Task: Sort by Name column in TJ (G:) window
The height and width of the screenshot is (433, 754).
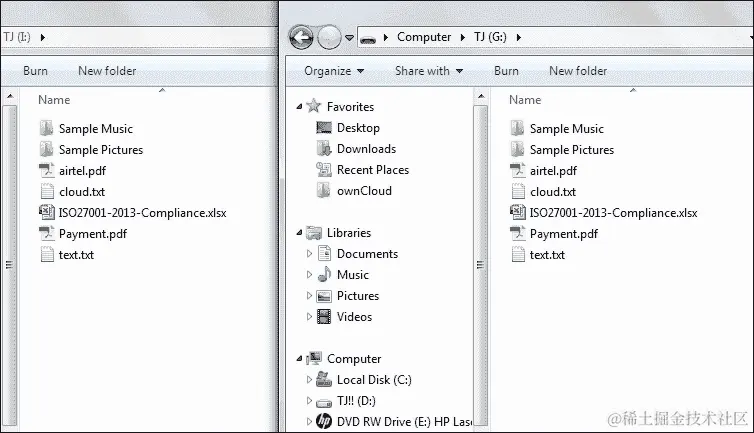Action: [525, 100]
